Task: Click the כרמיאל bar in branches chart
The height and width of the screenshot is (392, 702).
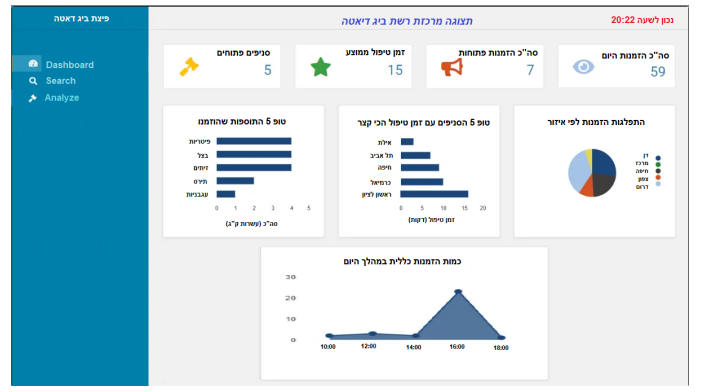Action: 422,182
